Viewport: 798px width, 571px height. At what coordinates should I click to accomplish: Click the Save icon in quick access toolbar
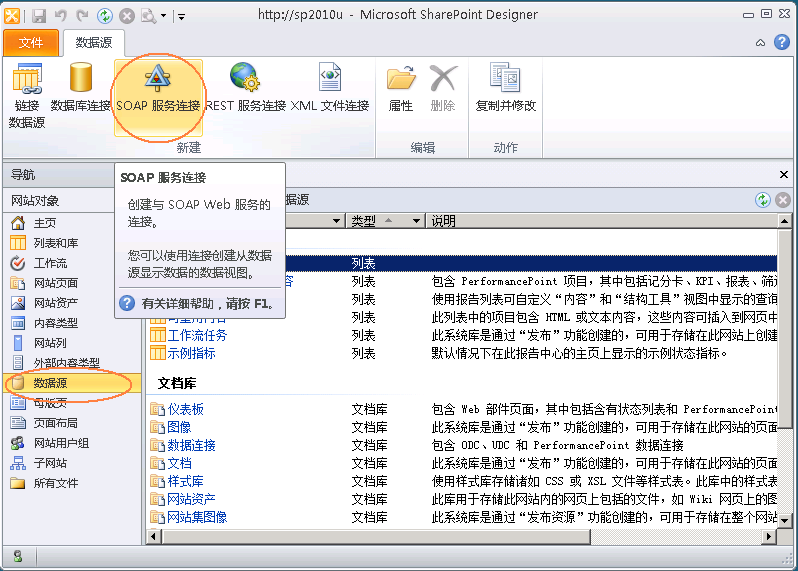coord(39,16)
